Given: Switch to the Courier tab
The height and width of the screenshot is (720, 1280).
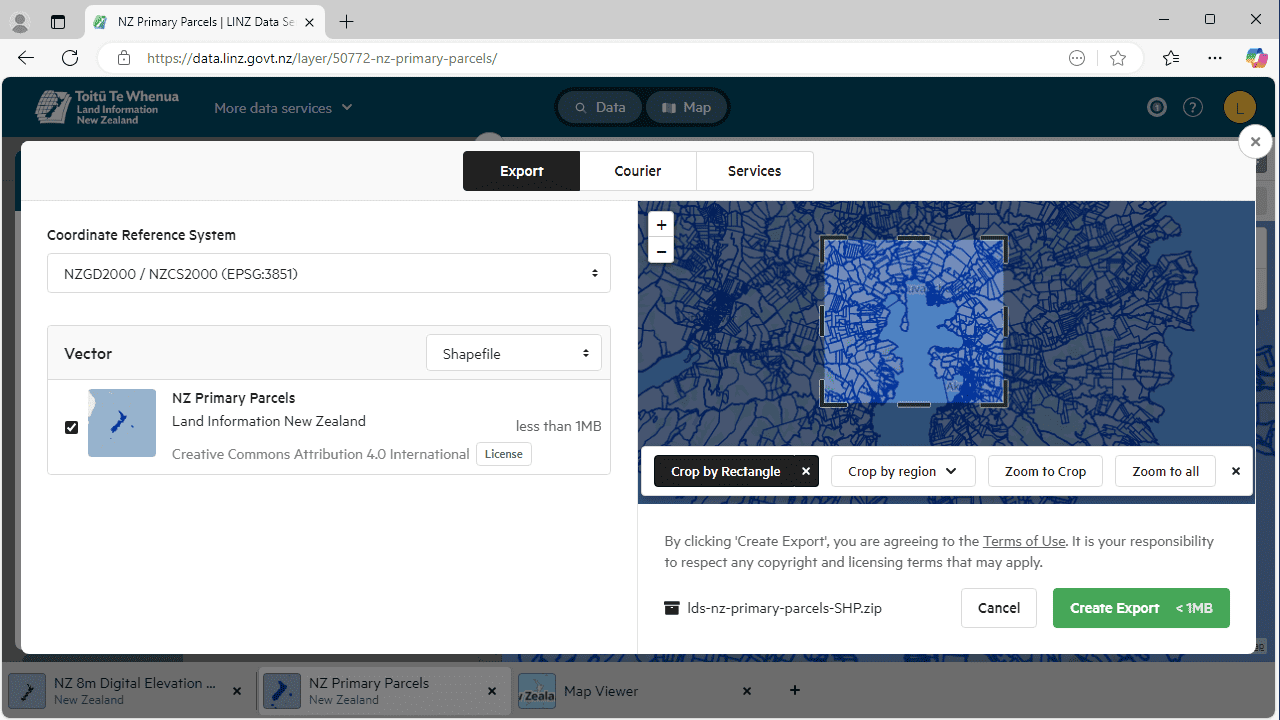Looking at the screenshot, I should point(637,171).
